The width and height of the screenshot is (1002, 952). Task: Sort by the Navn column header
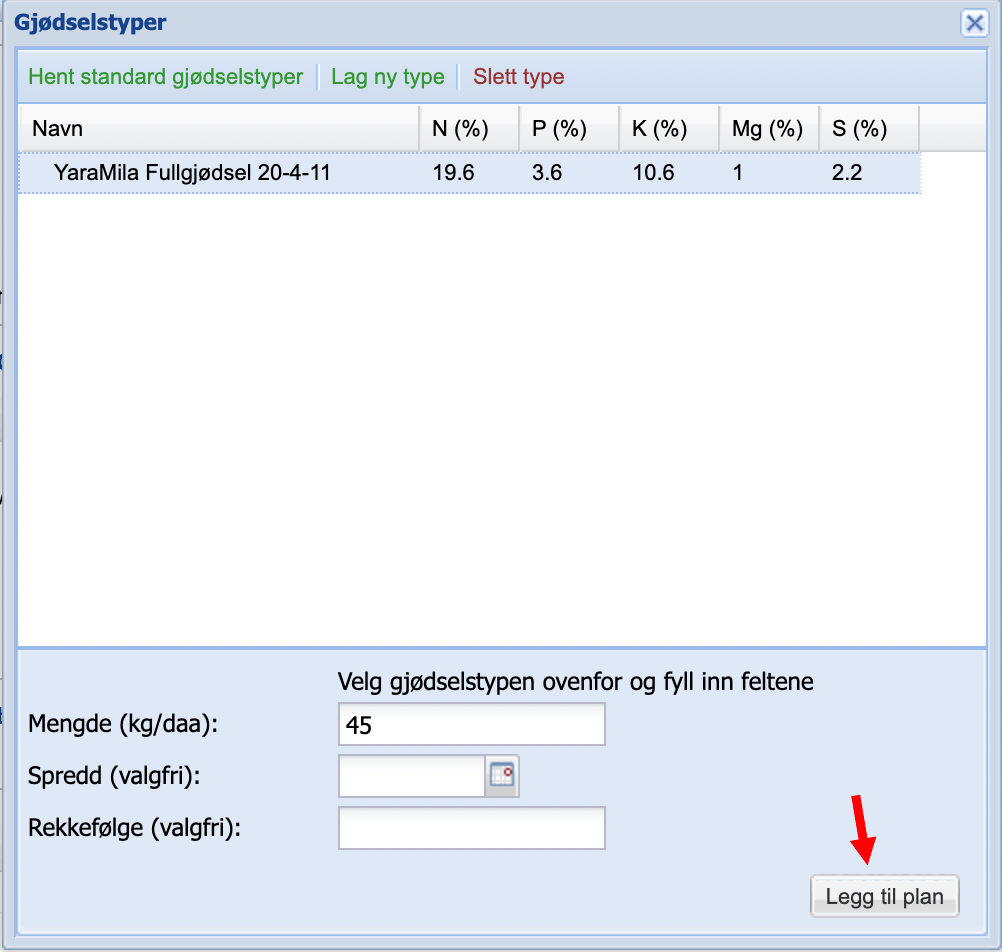point(219,128)
